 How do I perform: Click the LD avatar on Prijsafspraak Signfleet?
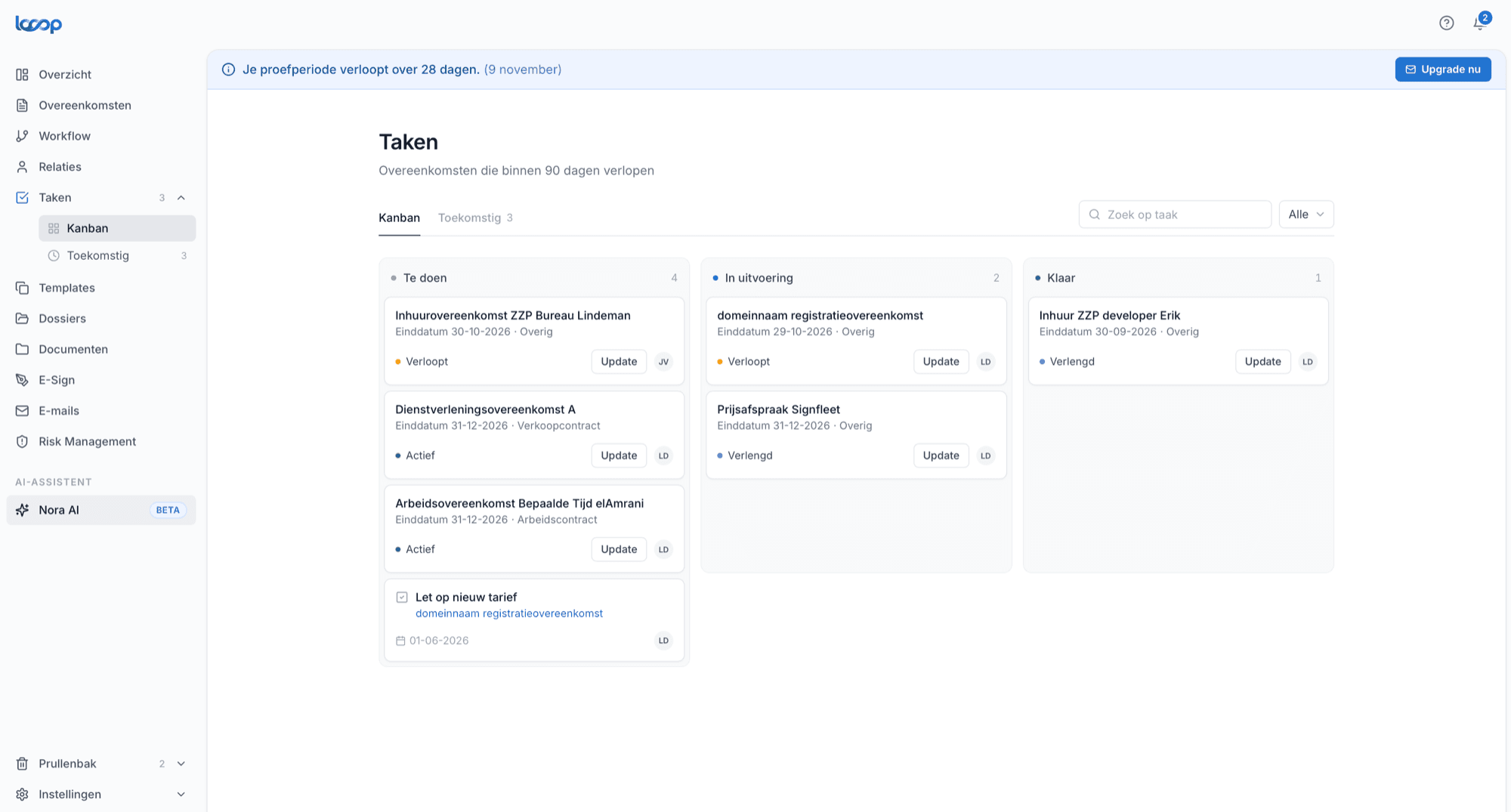(985, 455)
